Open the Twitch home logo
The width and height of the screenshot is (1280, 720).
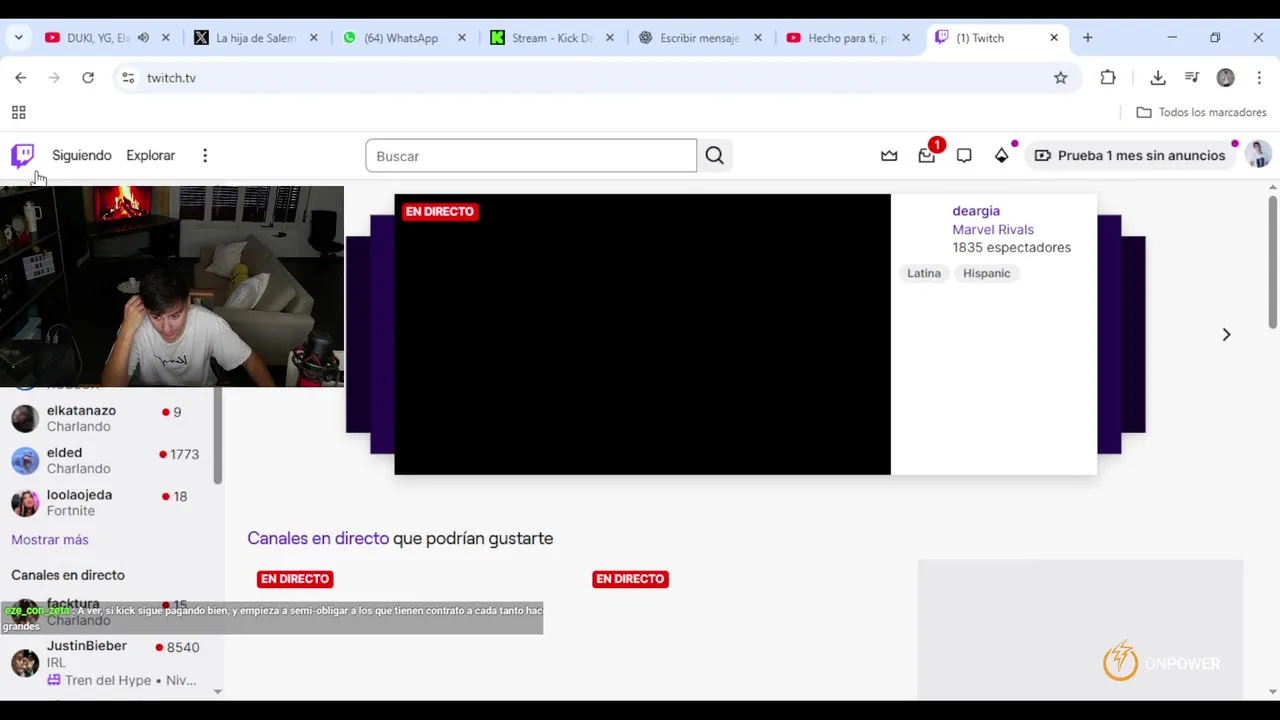pyautogui.click(x=22, y=156)
